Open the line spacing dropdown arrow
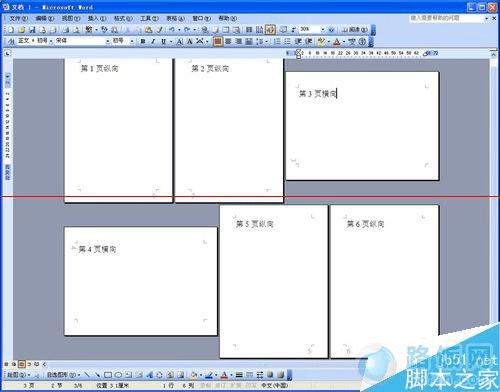The image size is (500, 392). 266,41
